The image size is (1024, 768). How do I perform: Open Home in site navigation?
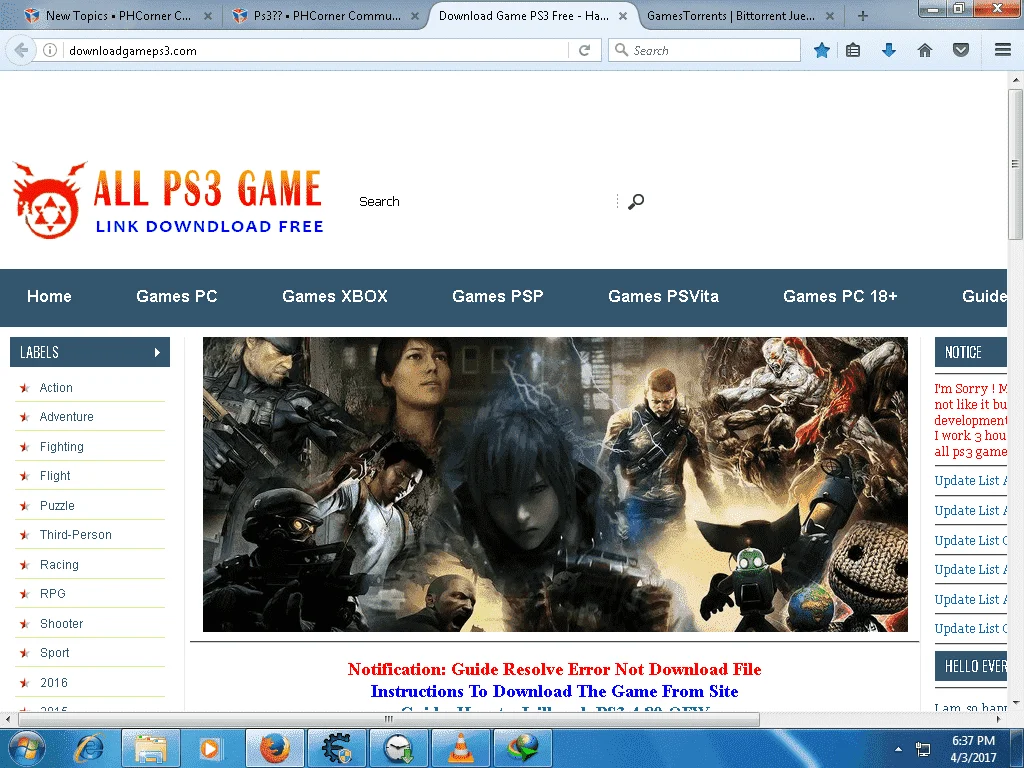(49, 296)
